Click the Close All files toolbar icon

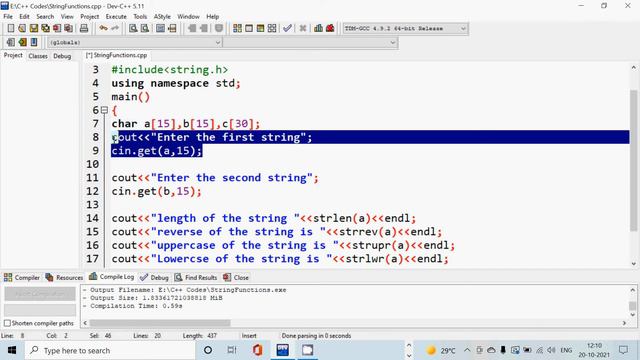[69, 28]
